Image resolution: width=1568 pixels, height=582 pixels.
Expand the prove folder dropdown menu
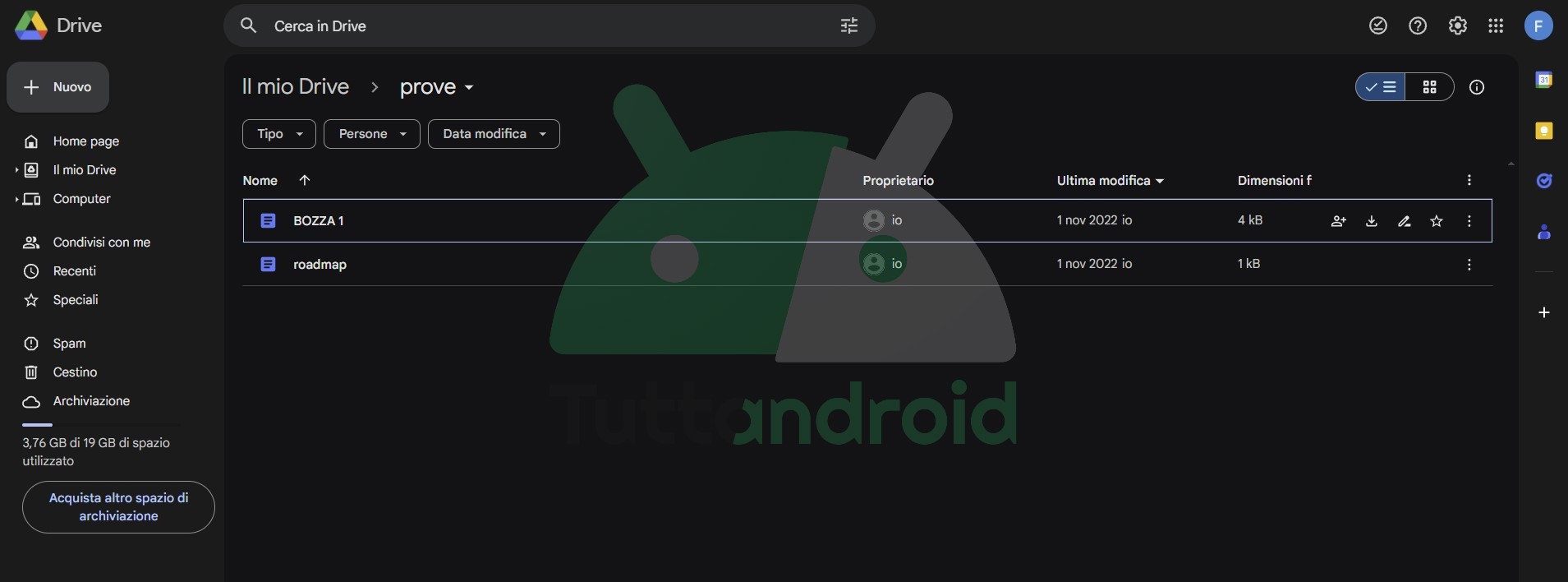[x=469, y=88]
